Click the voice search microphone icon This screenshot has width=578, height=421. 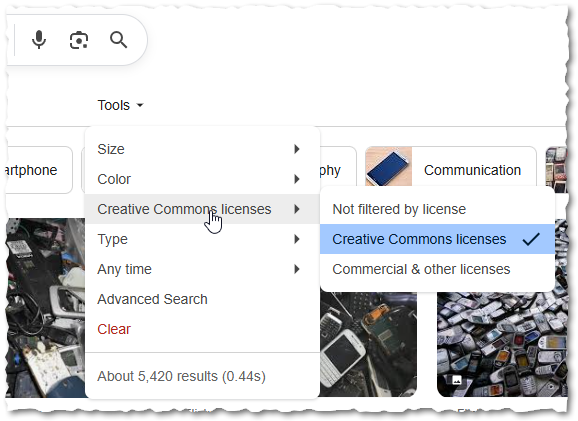[x=39, y=40]
